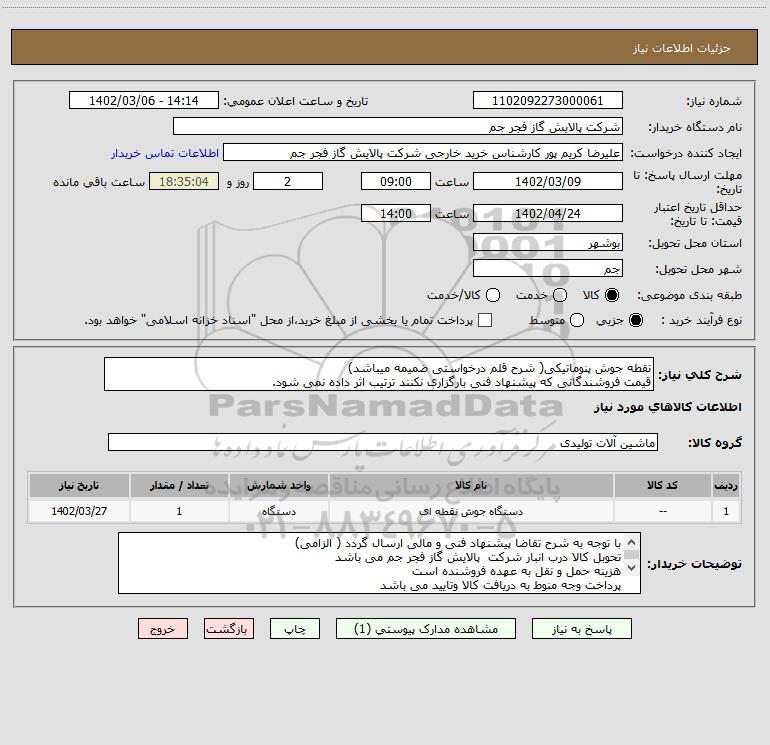Click the price validity date 1402/04/24
770x745 pixels.
pyautogui.click(x=548, y=213)
